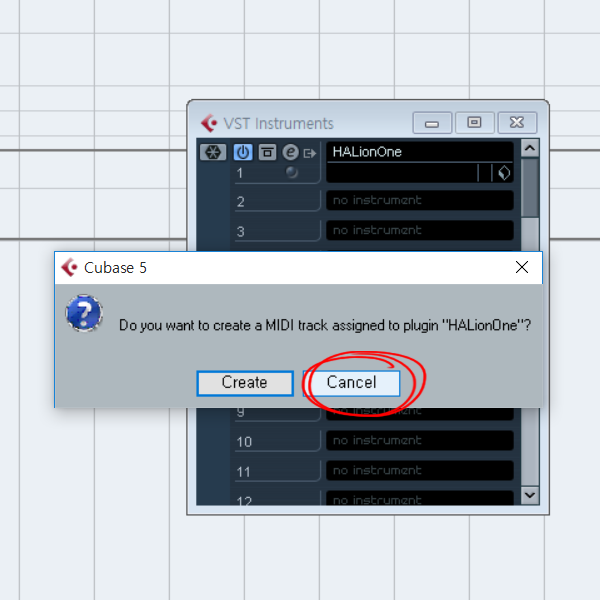The height and width of the screenshot is (600, 600).
Task: Maximize the VST Instruments window
Action: coord(474,123)
